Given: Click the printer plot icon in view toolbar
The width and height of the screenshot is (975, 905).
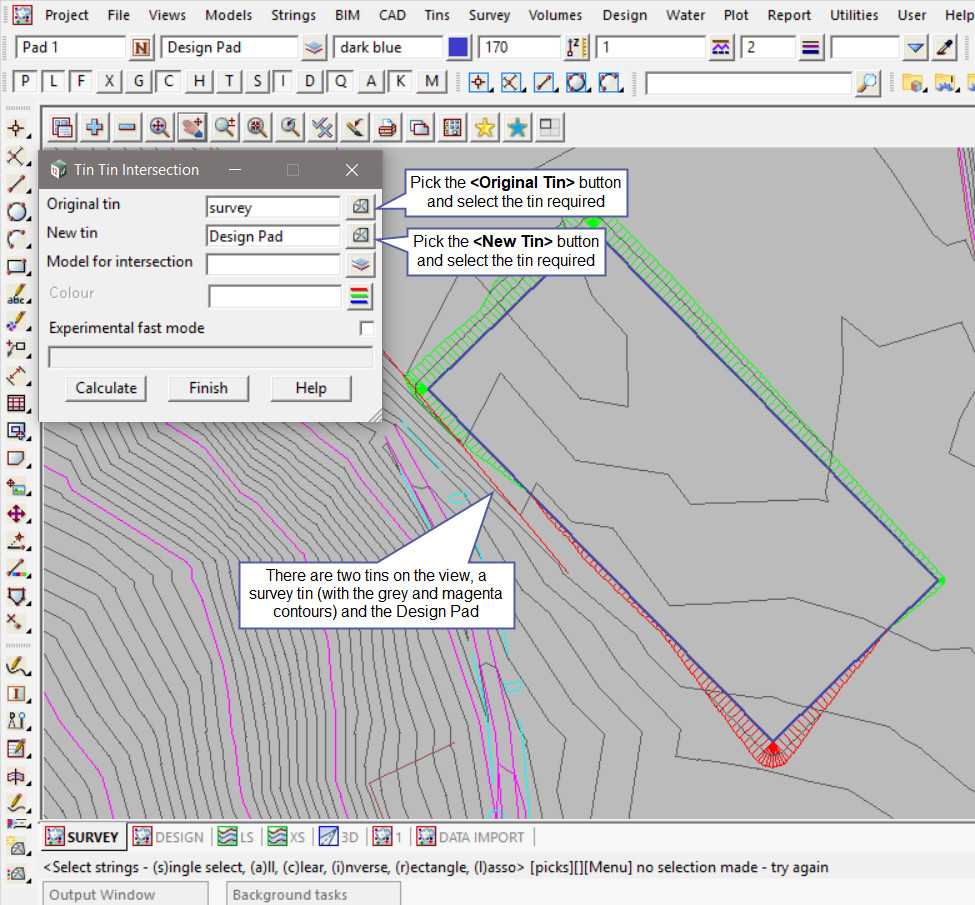Looking at the screenshot, I should point(387,127).
